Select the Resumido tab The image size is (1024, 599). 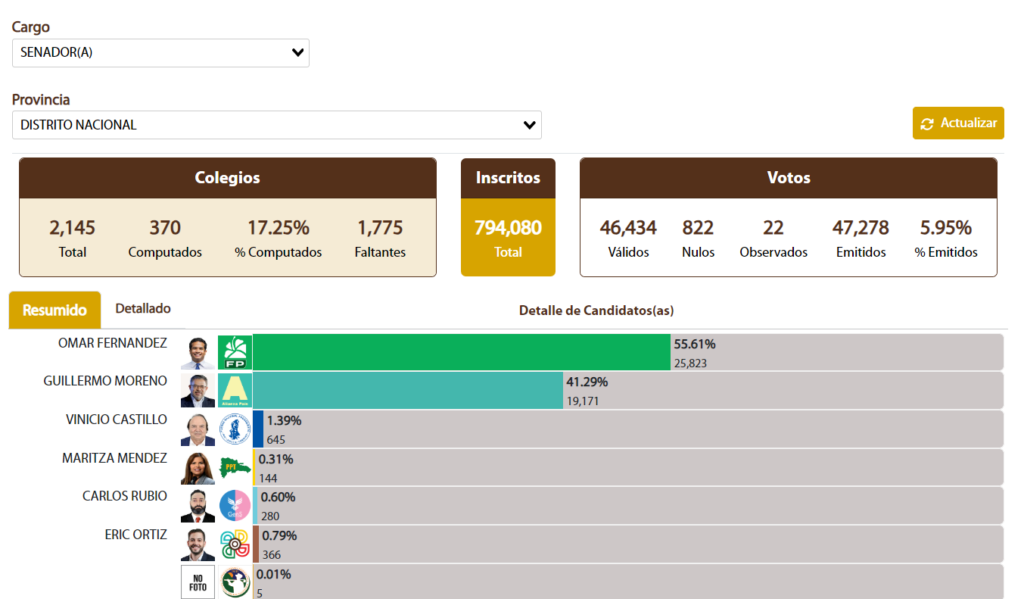pos(54,310)
